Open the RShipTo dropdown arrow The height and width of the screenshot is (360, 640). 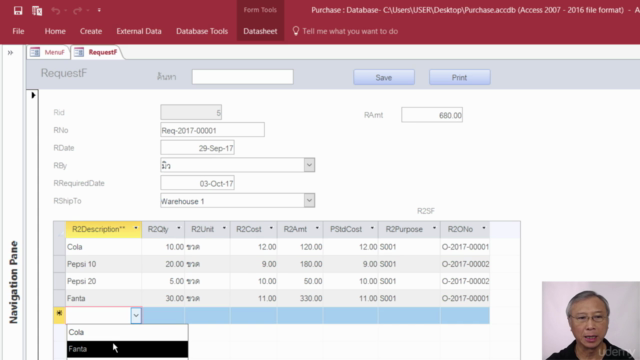309,200
